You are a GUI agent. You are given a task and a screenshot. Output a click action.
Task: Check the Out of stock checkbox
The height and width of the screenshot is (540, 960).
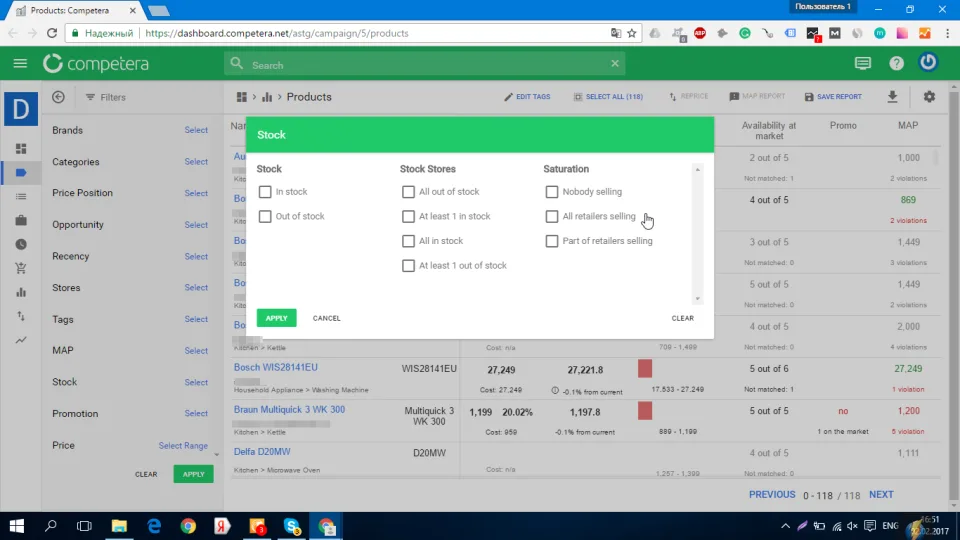tap(264, 216)
